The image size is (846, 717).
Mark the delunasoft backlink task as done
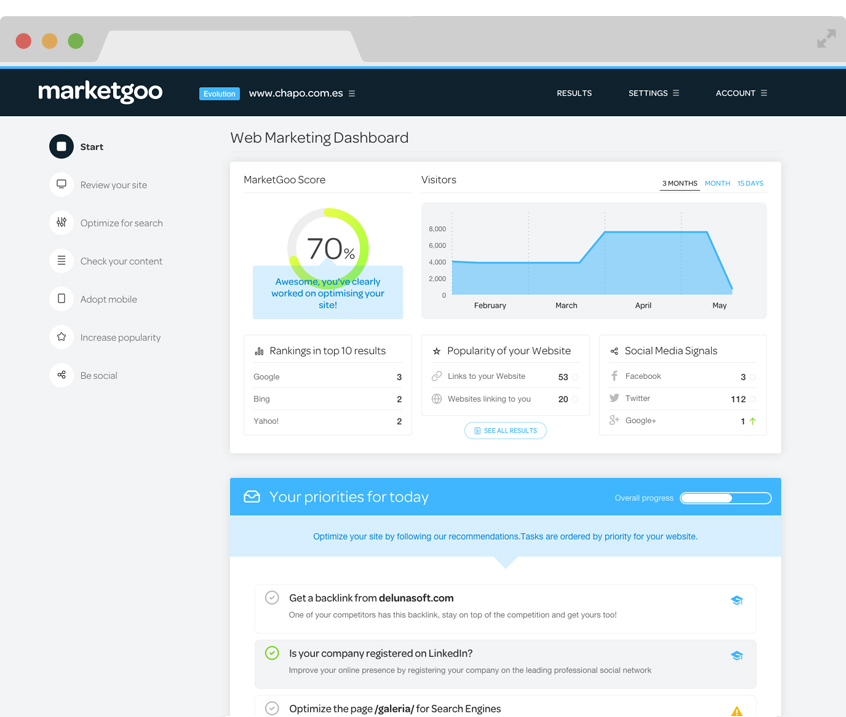[272, 597]
